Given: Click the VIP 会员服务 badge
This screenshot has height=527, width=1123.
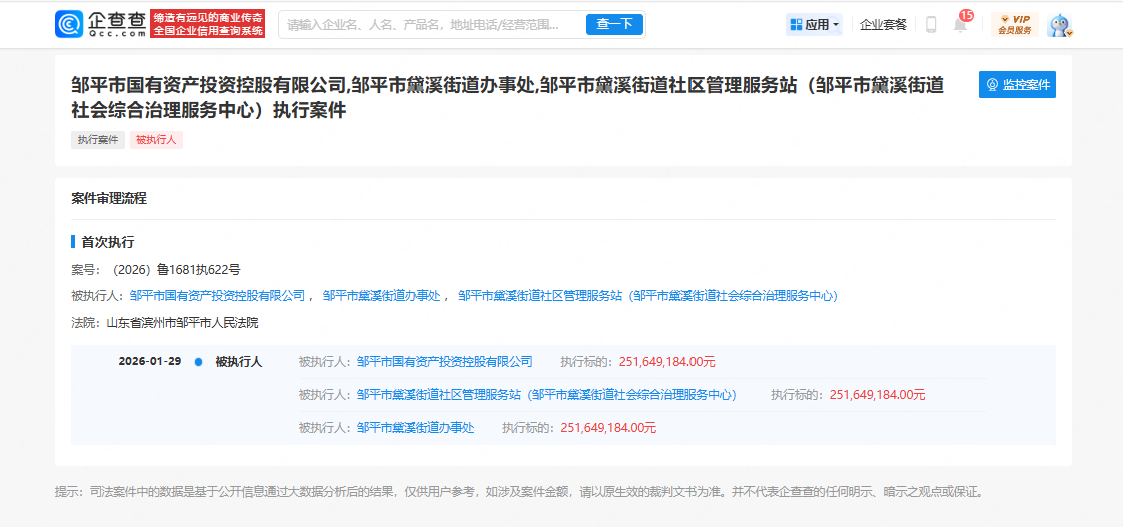Looking at the screenshot, I should tap(1014, 25).
